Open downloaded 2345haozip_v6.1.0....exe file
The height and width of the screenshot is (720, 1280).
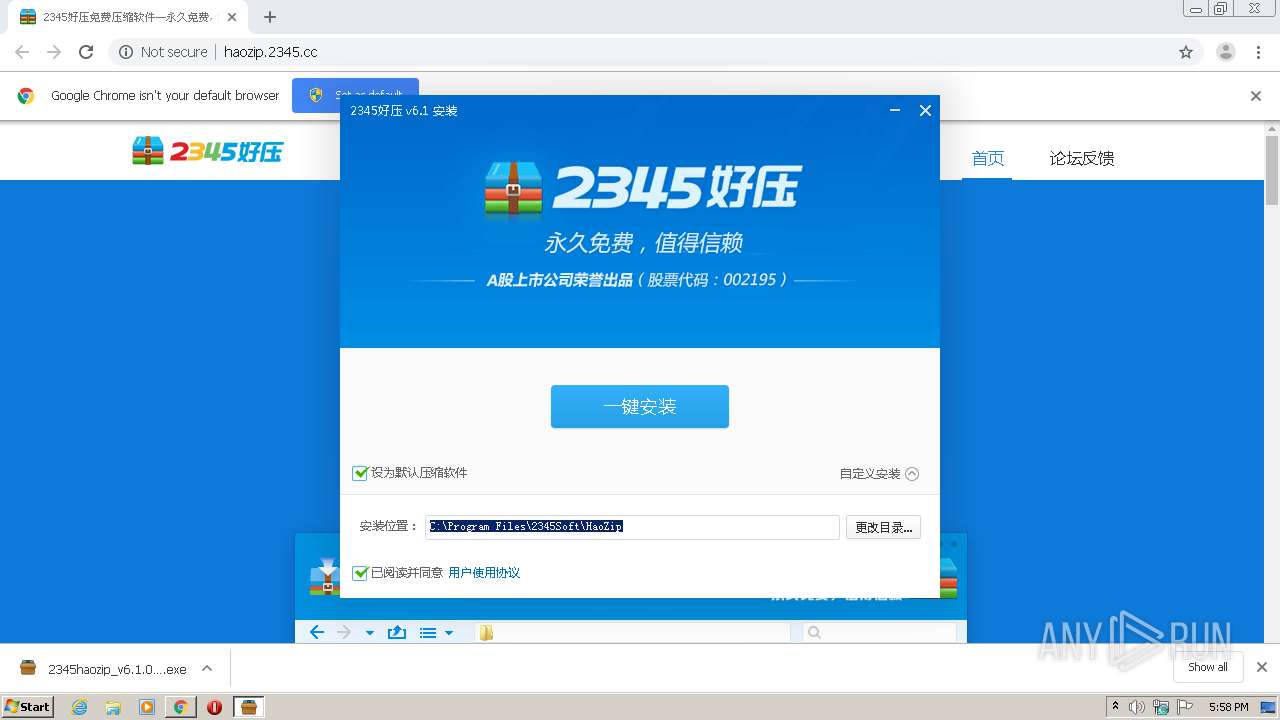click(104, 668)
